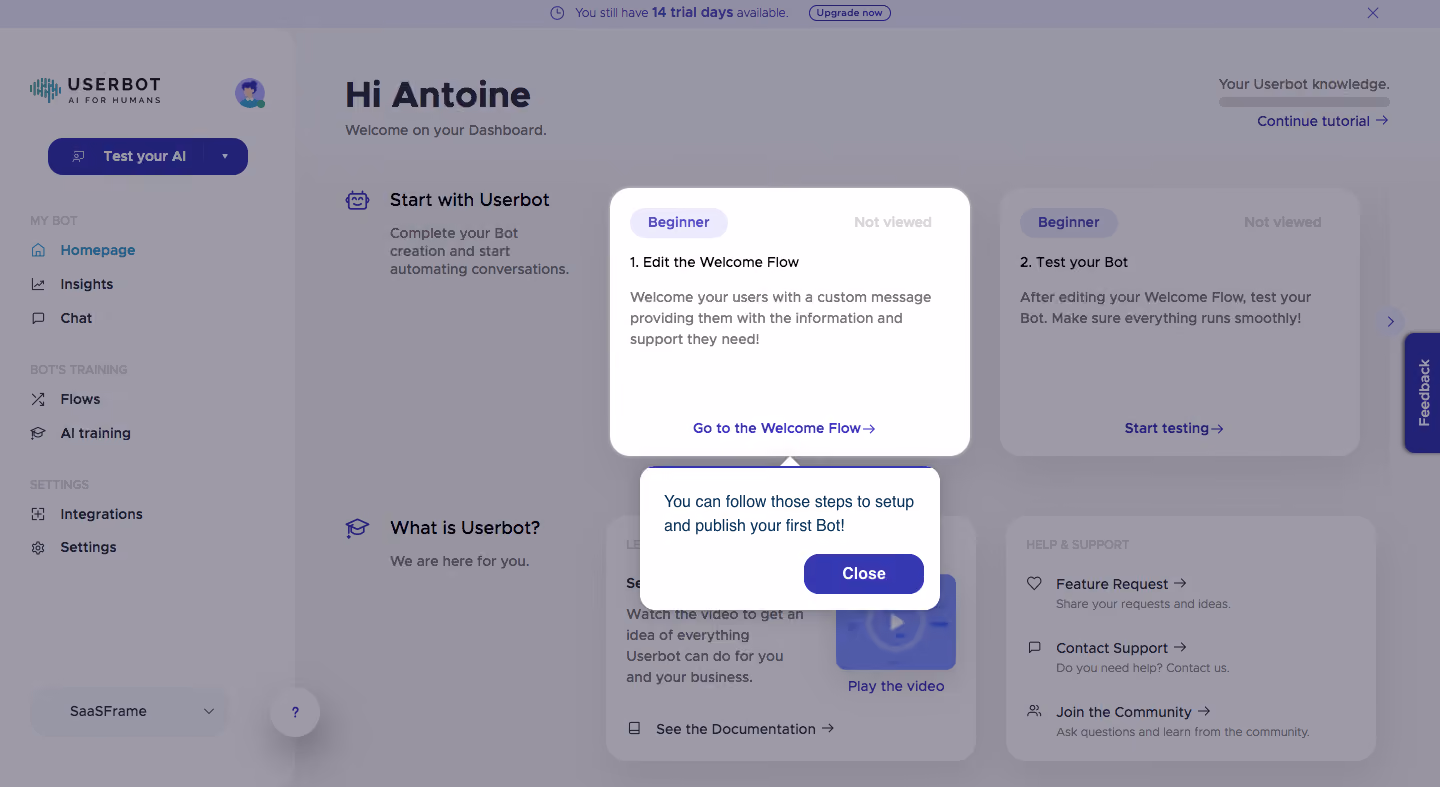Click the Start testing link
The image size is (1440, 787).
1174,428
